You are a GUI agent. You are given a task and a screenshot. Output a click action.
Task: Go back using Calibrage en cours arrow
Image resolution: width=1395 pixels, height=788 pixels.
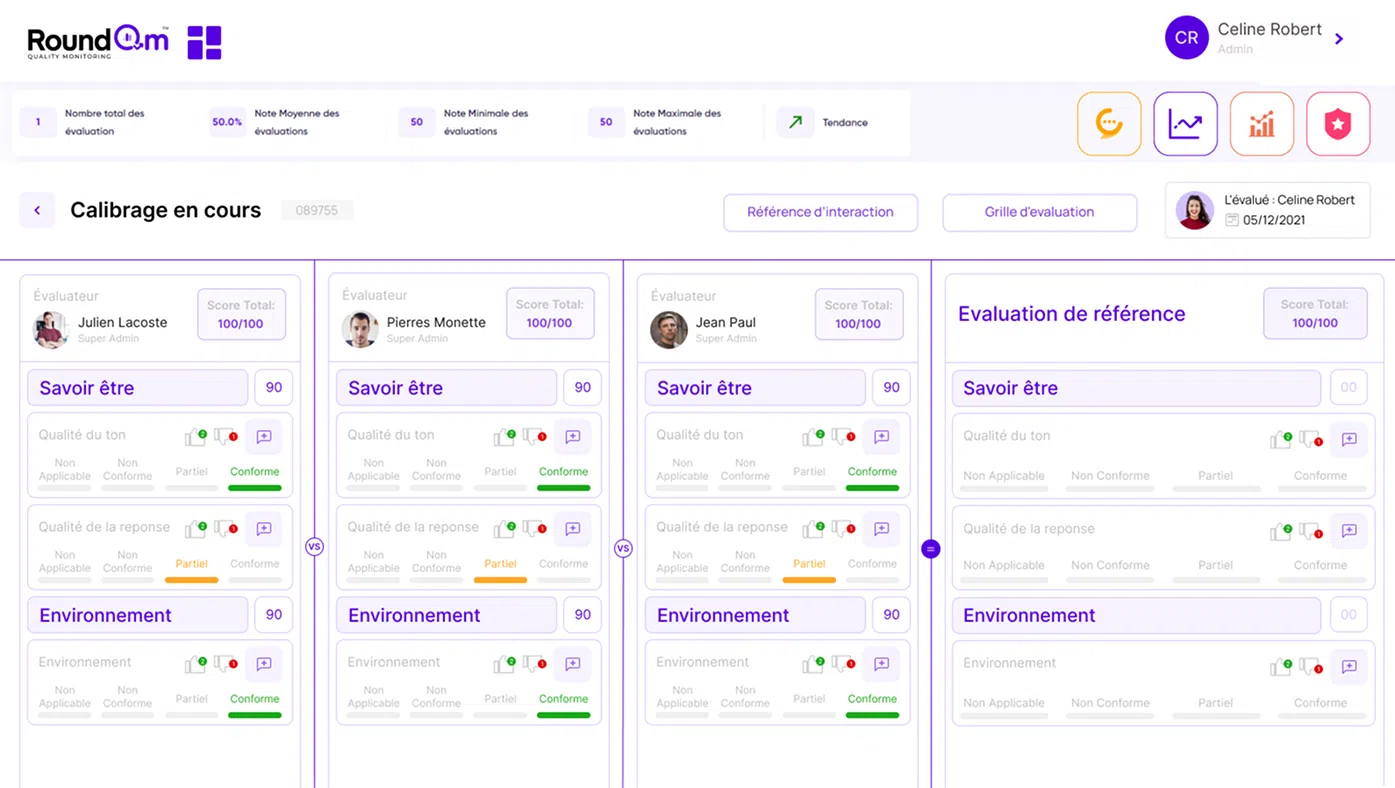(x=37, y=210)
